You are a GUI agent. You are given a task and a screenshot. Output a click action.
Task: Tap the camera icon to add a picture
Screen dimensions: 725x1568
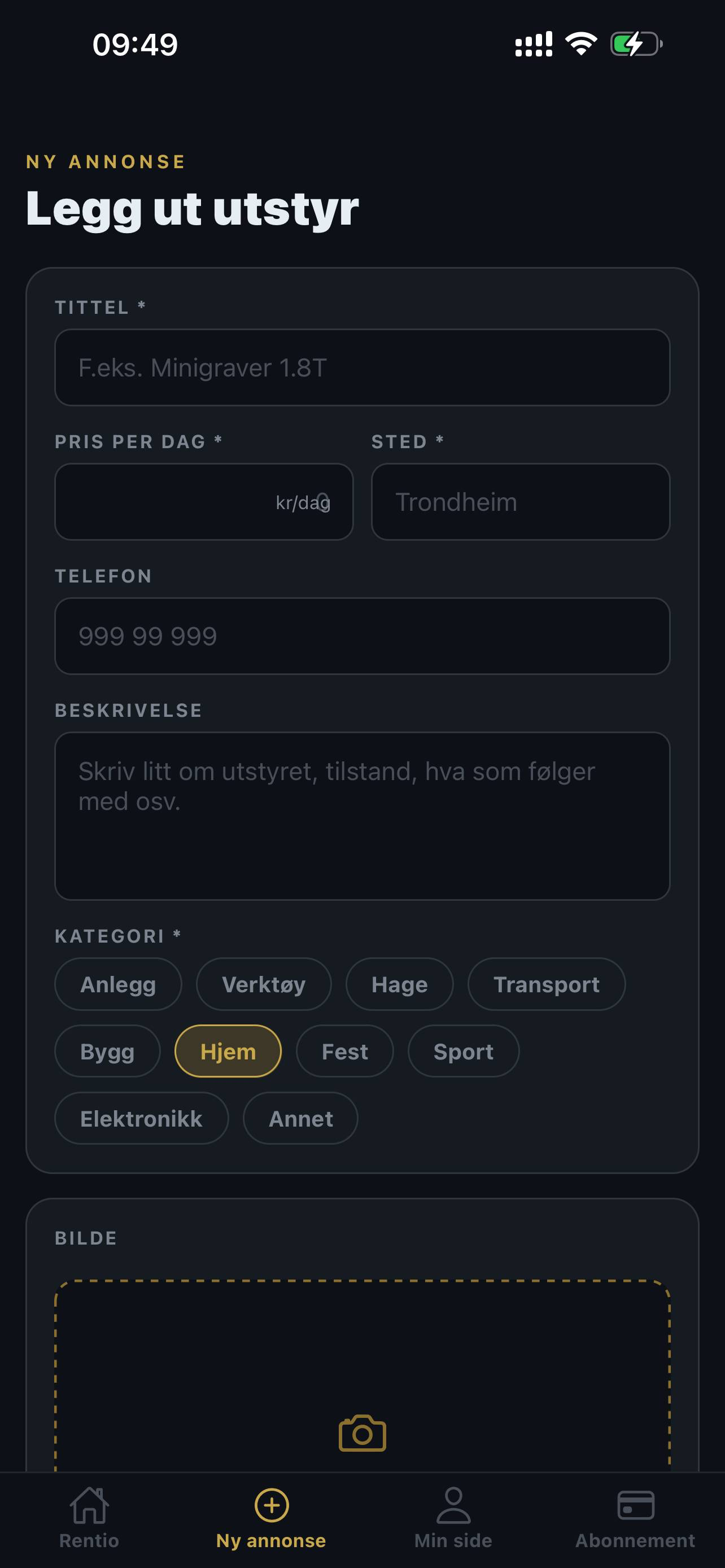[362, 1433]
